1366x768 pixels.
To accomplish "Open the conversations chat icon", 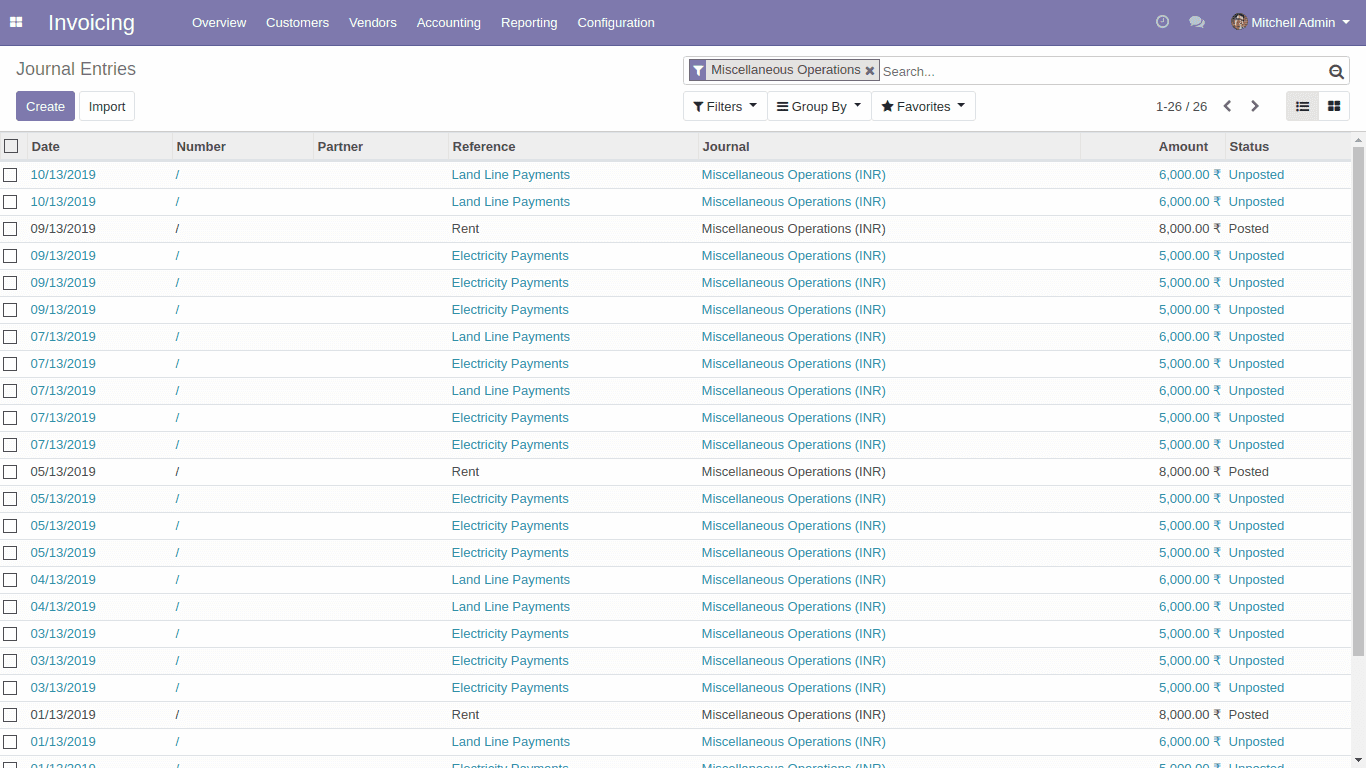I will [1197, 22].
